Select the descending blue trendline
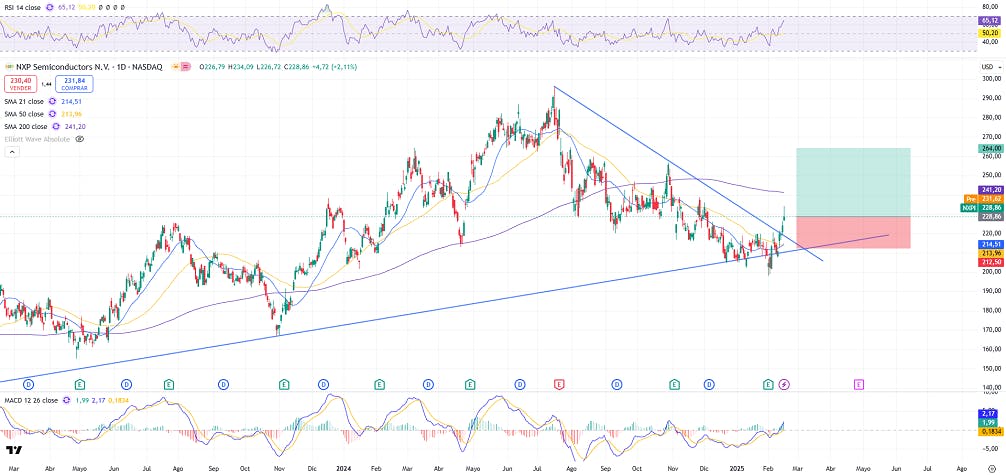 (x=686, y=173)
